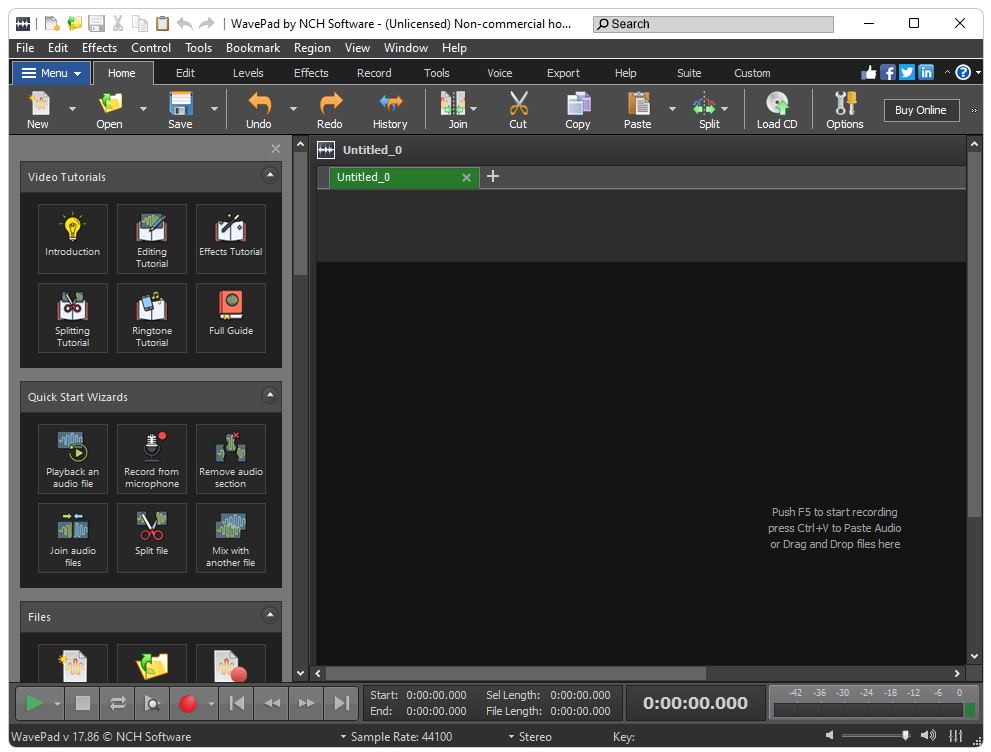Click the go to end button
Image resolution: width=991 pixels, height=752 pixels.
click(x=342, y=703)
